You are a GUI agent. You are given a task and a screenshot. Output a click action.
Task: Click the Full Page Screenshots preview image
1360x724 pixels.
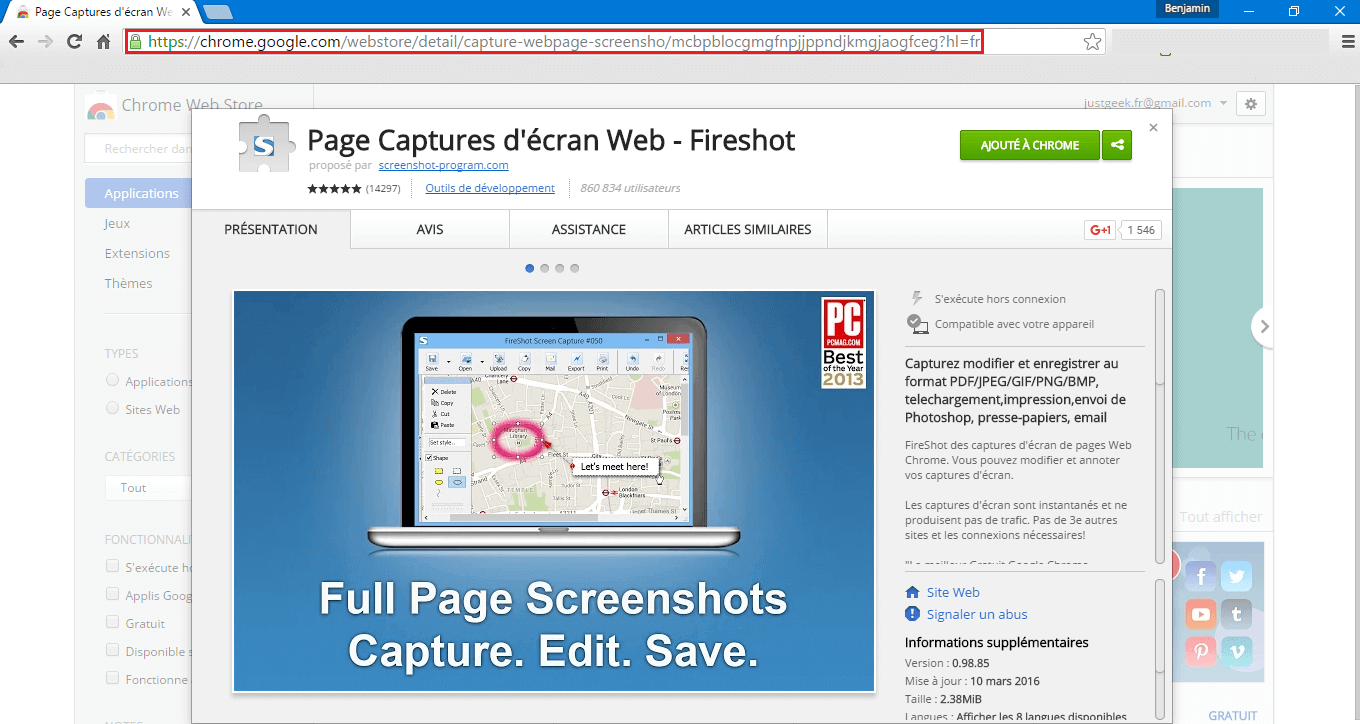click(x=554, y=491)
